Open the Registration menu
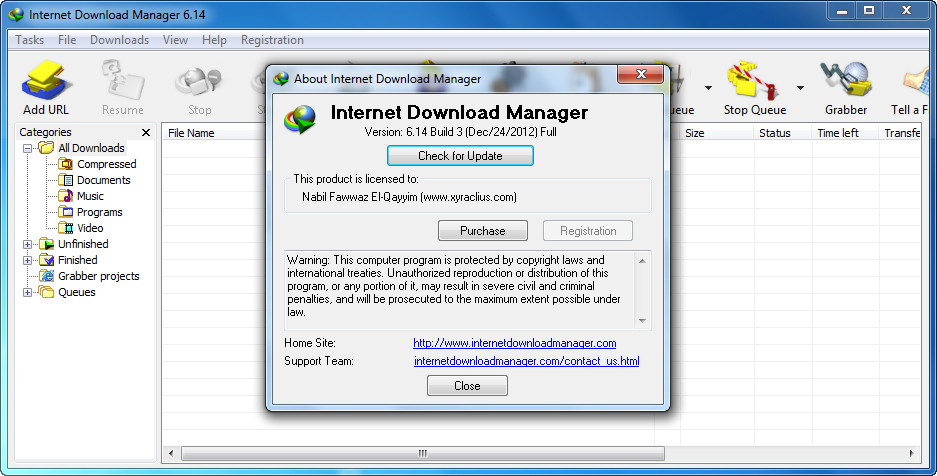Image resolution: width=937 pixels, height=476 pixels. coord(272,40)
